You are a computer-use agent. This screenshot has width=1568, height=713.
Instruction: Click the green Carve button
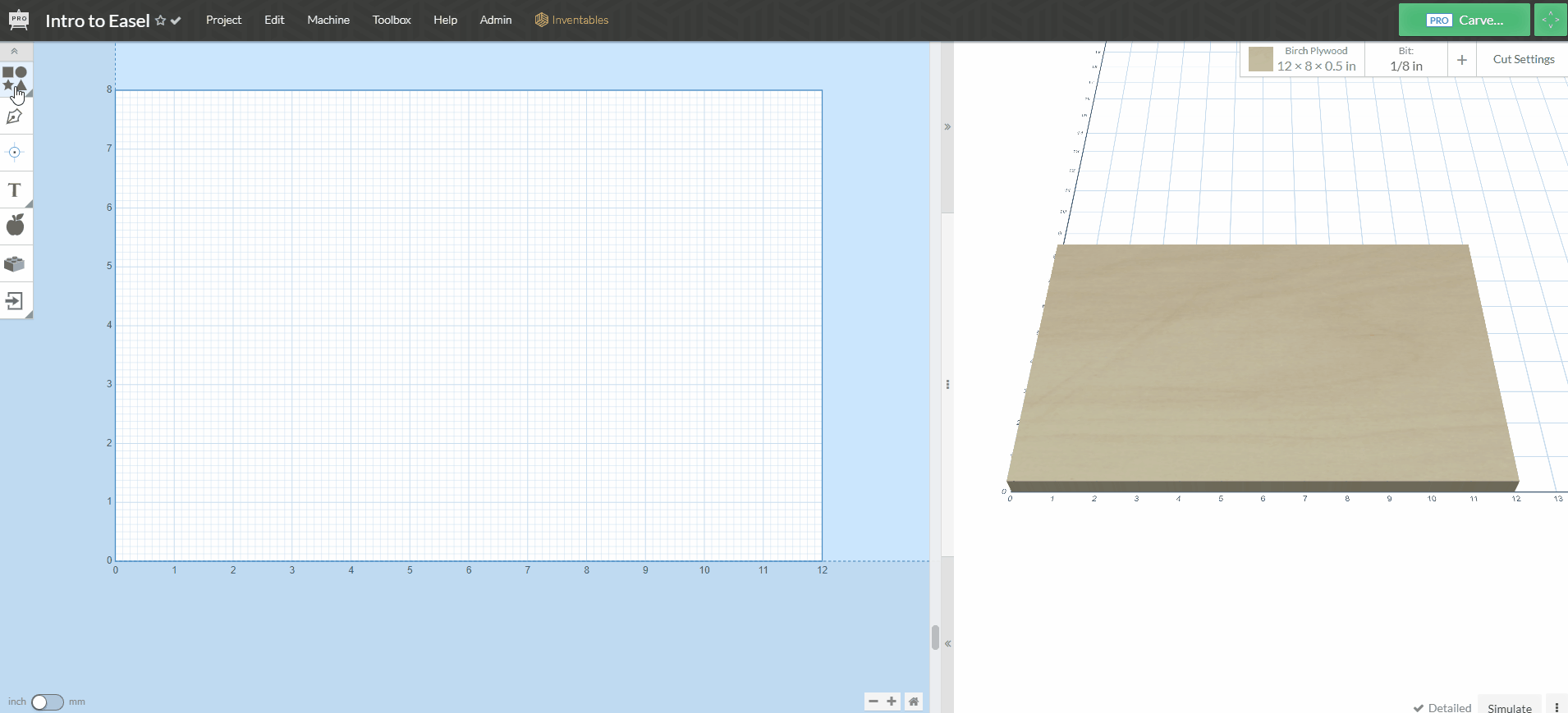(1465, 20)
